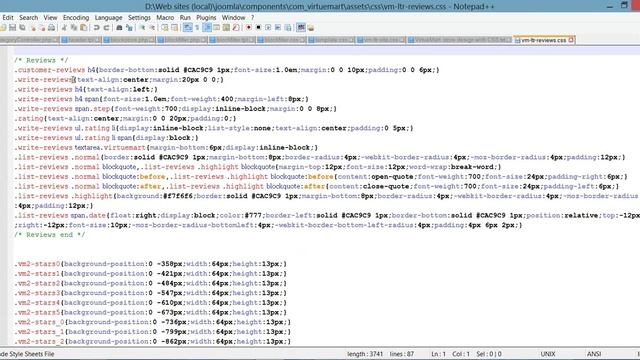Open the Run menu

click(x=185, y=18)
